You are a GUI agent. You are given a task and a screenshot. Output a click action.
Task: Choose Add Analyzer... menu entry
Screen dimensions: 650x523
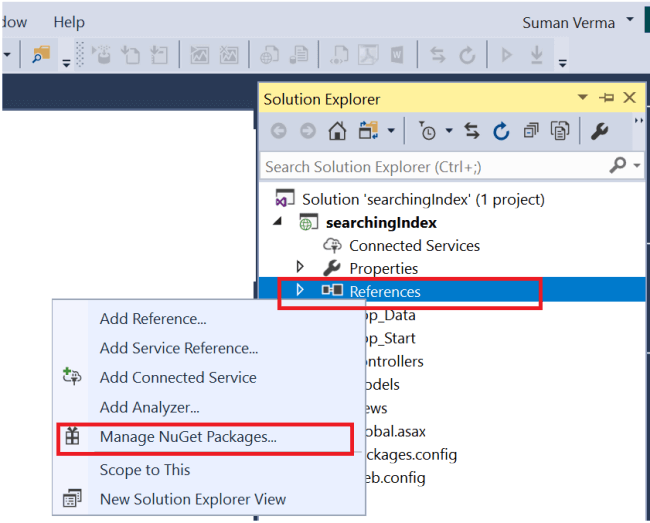pyautogui.click(x=149, y=408)
